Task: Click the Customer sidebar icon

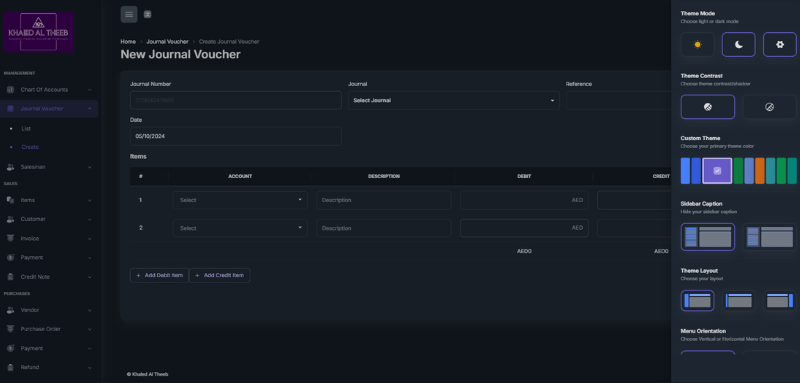Action: [x=10, y=219]
